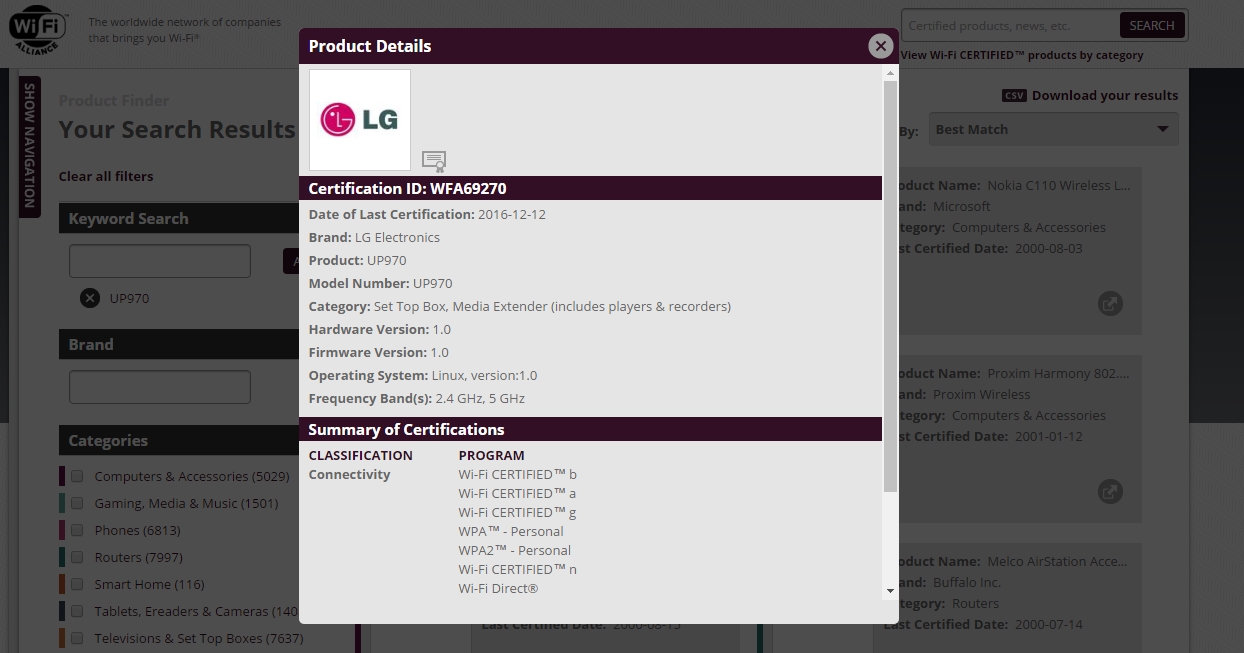Viewport: 1244px width, 653px height.
Task: Click the dialog vertical scrollbar thumb
Action: point(890,286)
